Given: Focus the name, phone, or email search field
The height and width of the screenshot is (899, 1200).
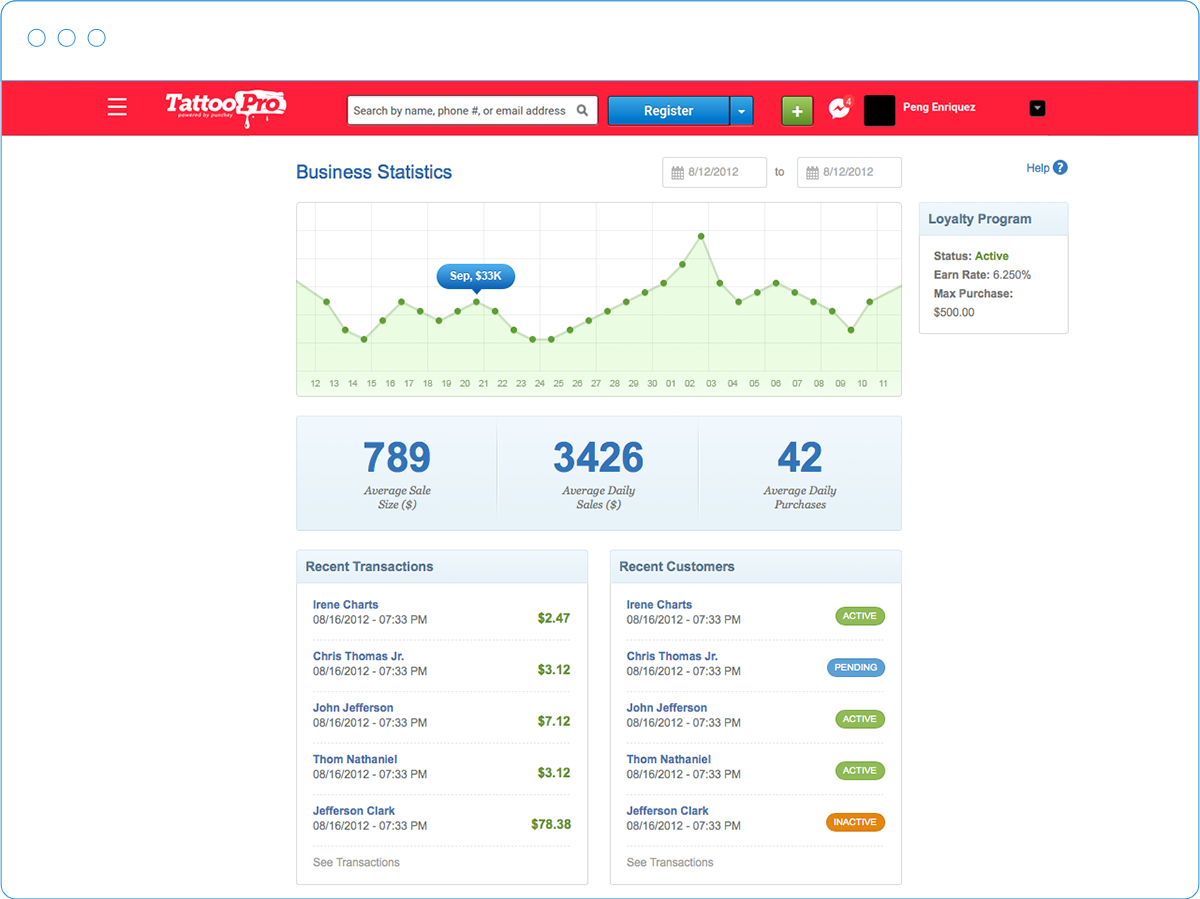Looking at the screenshot, I should click(460, 111).
